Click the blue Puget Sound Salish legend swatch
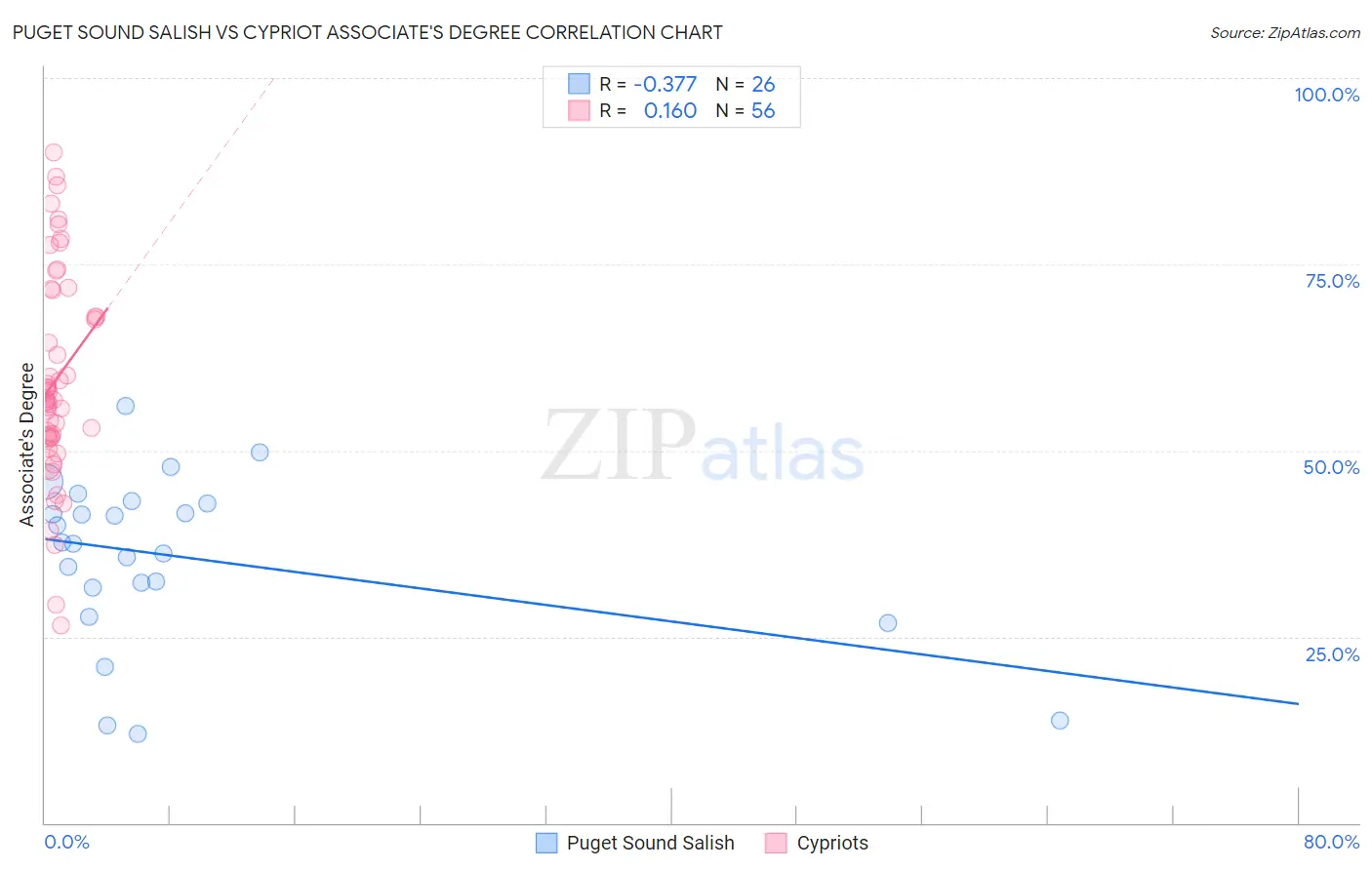 point(546,843)
